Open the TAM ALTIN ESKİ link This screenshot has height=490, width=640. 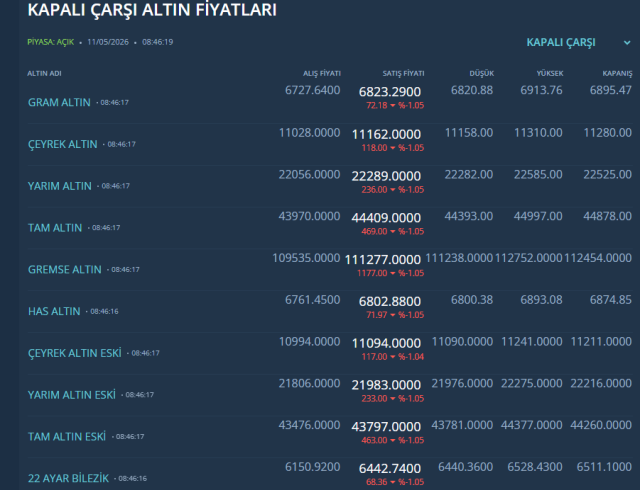point(67,437)
